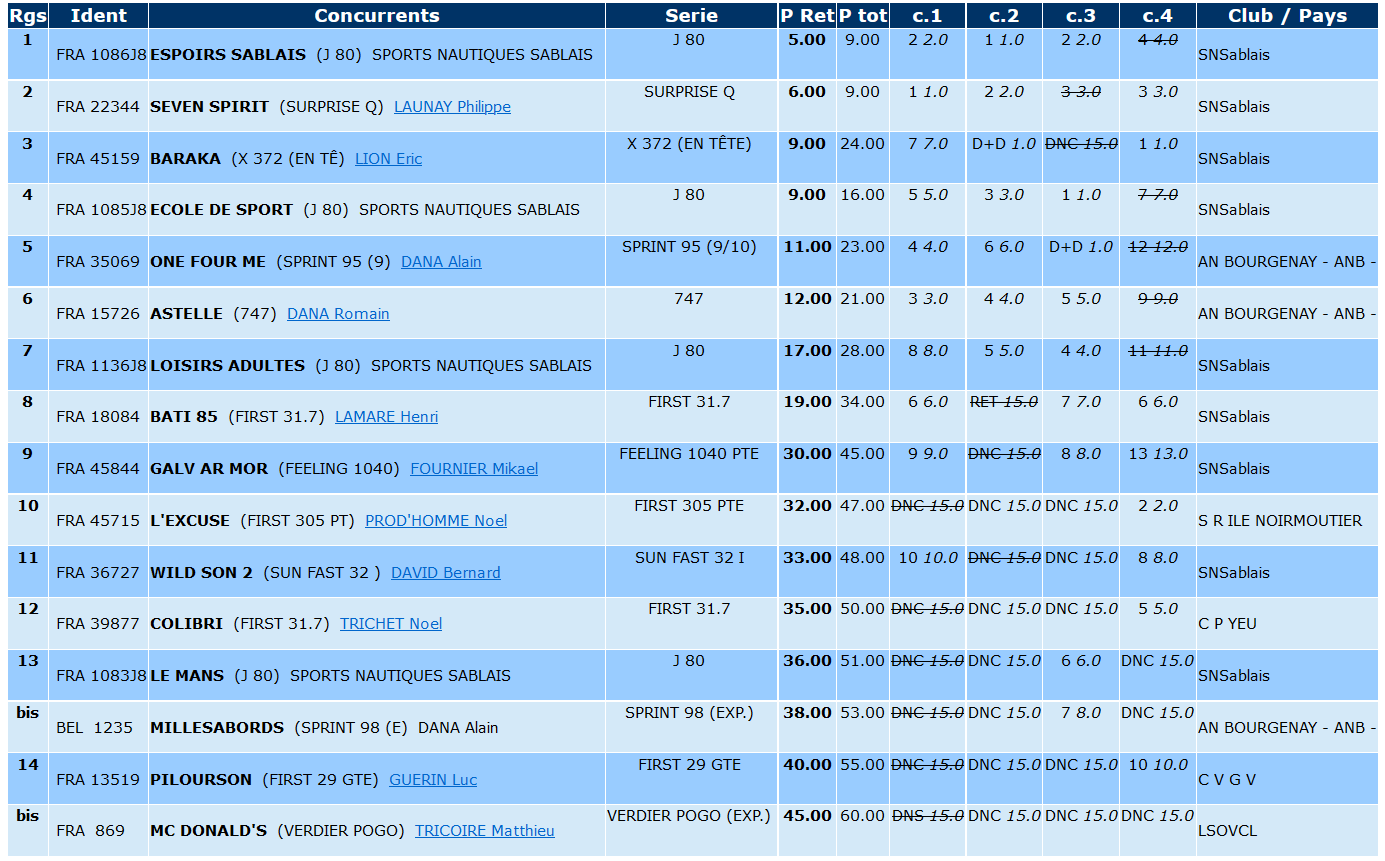Click the Rgs column header
The image size is (1385, 861).
pos(27,15)
